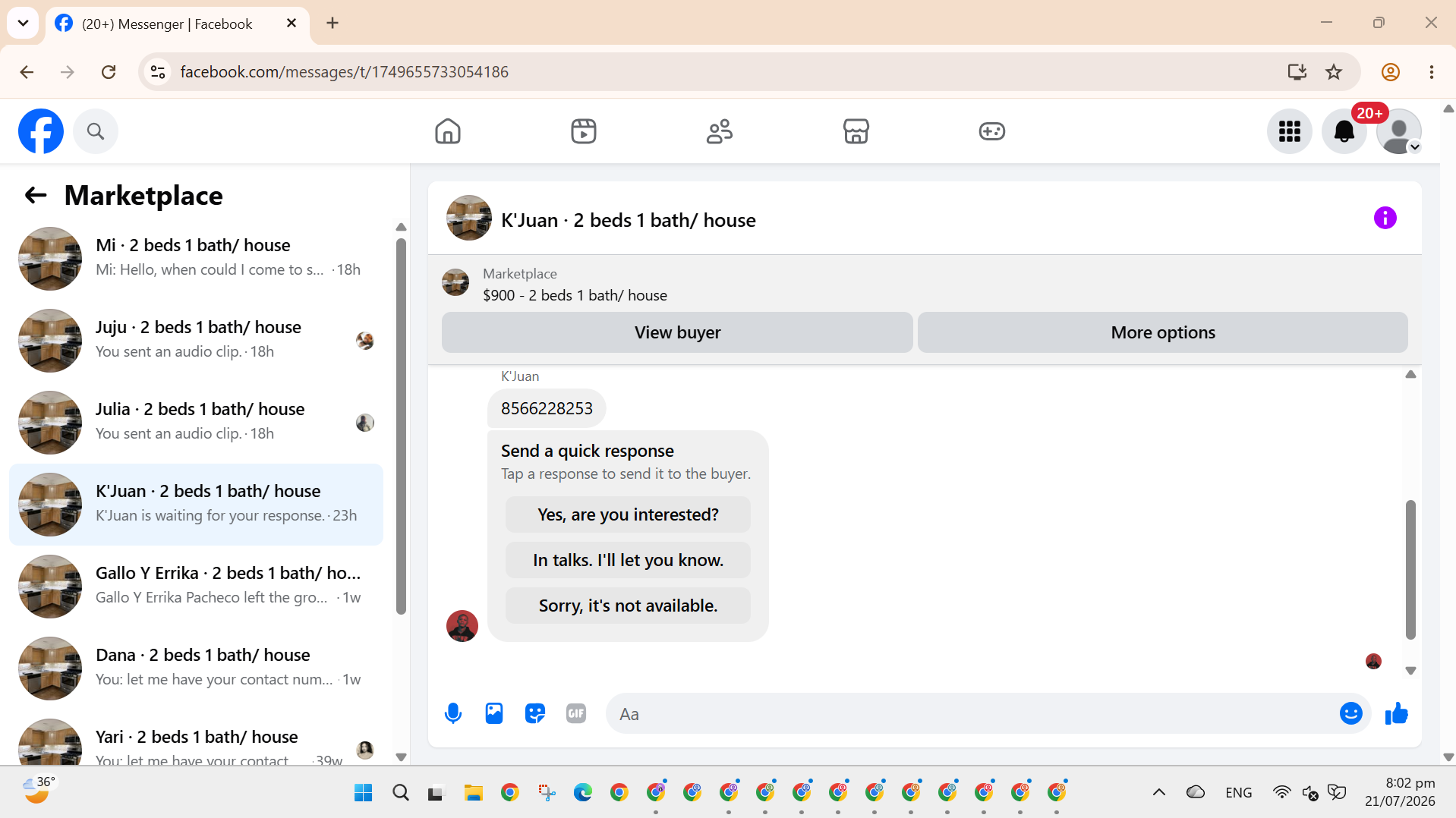Screen dimensions: 1456x818
Task: Open the tab search dropdown arrow
Action: point(23,23)
